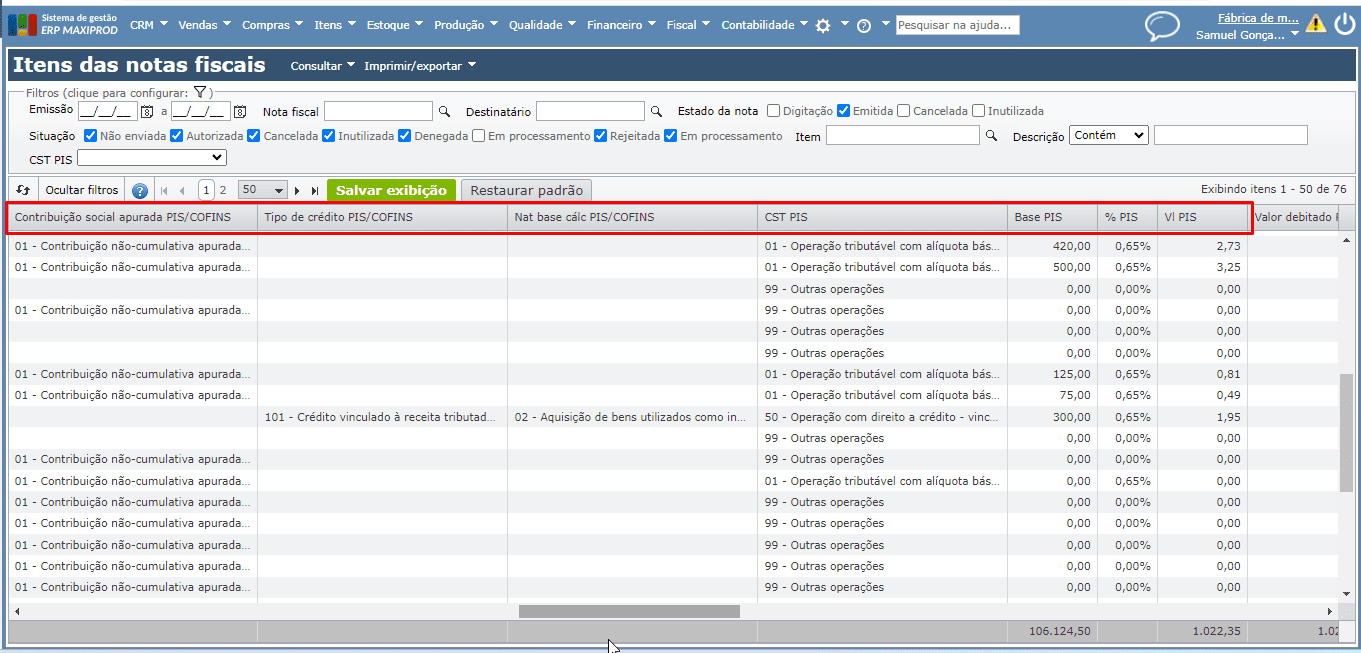Screen dimensions: 1361x653
Task: Sort by the CST PIS column header
Action: coord(882,217)
